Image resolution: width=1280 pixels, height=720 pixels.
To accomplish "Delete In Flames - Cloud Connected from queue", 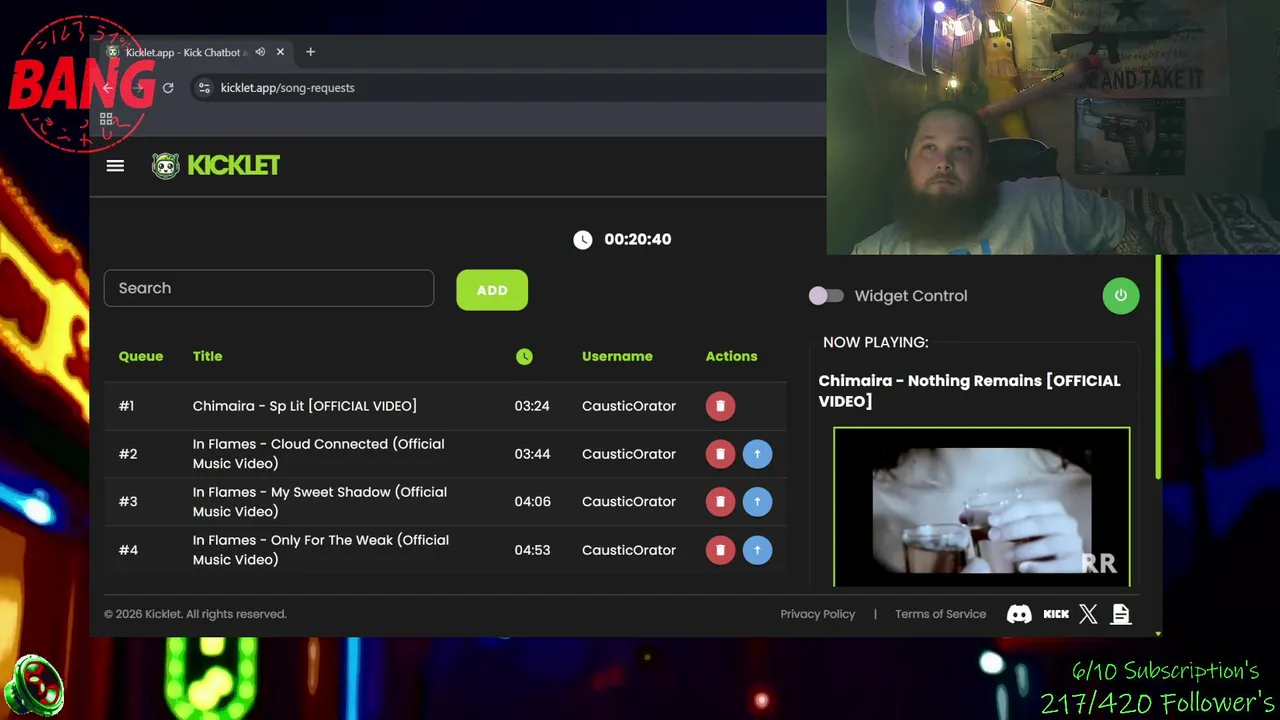I will click(720, 454).
